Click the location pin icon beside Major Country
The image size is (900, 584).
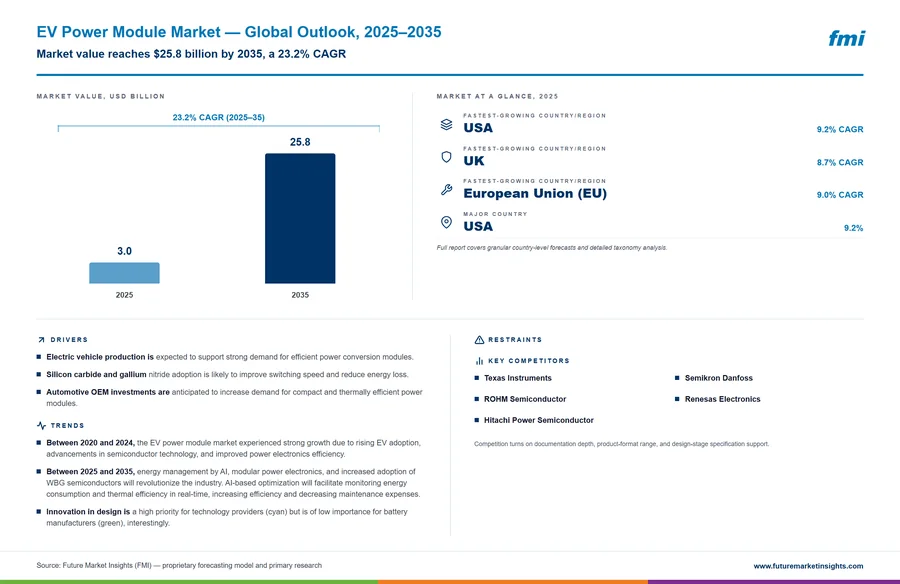pos(446,222)
